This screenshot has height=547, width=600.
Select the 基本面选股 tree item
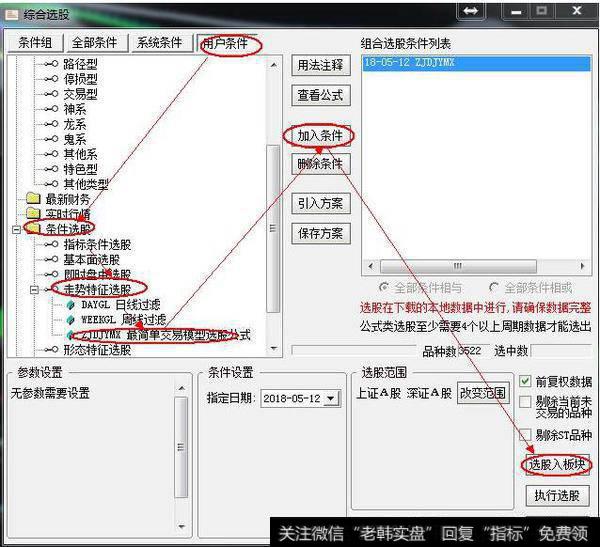click(91, 260)
